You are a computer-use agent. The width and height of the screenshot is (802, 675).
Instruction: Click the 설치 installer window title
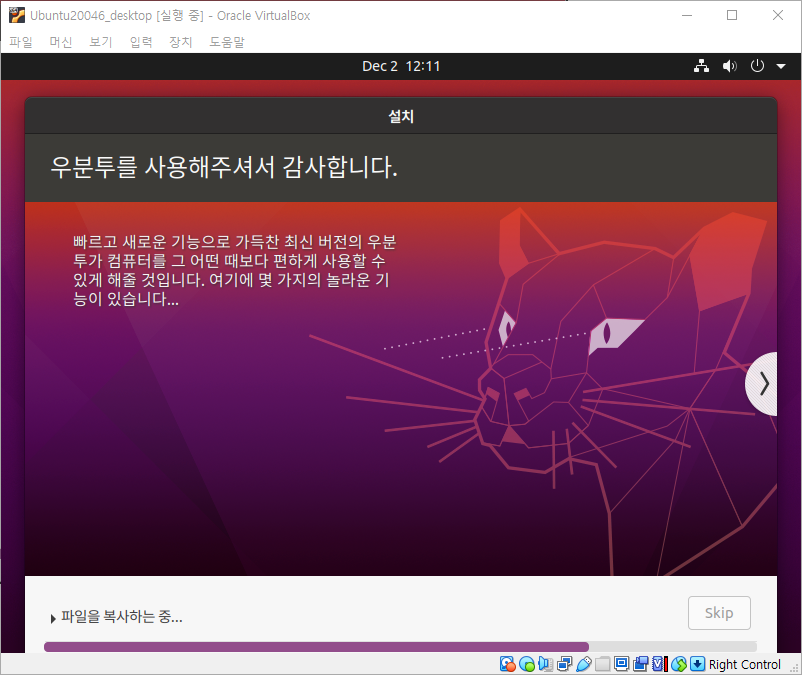click(401, 116)
